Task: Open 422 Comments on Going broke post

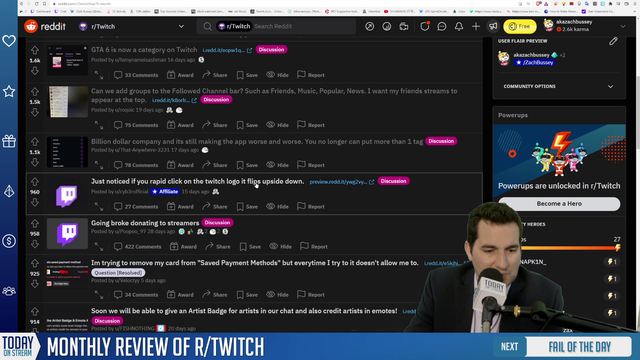Action: 138,247
